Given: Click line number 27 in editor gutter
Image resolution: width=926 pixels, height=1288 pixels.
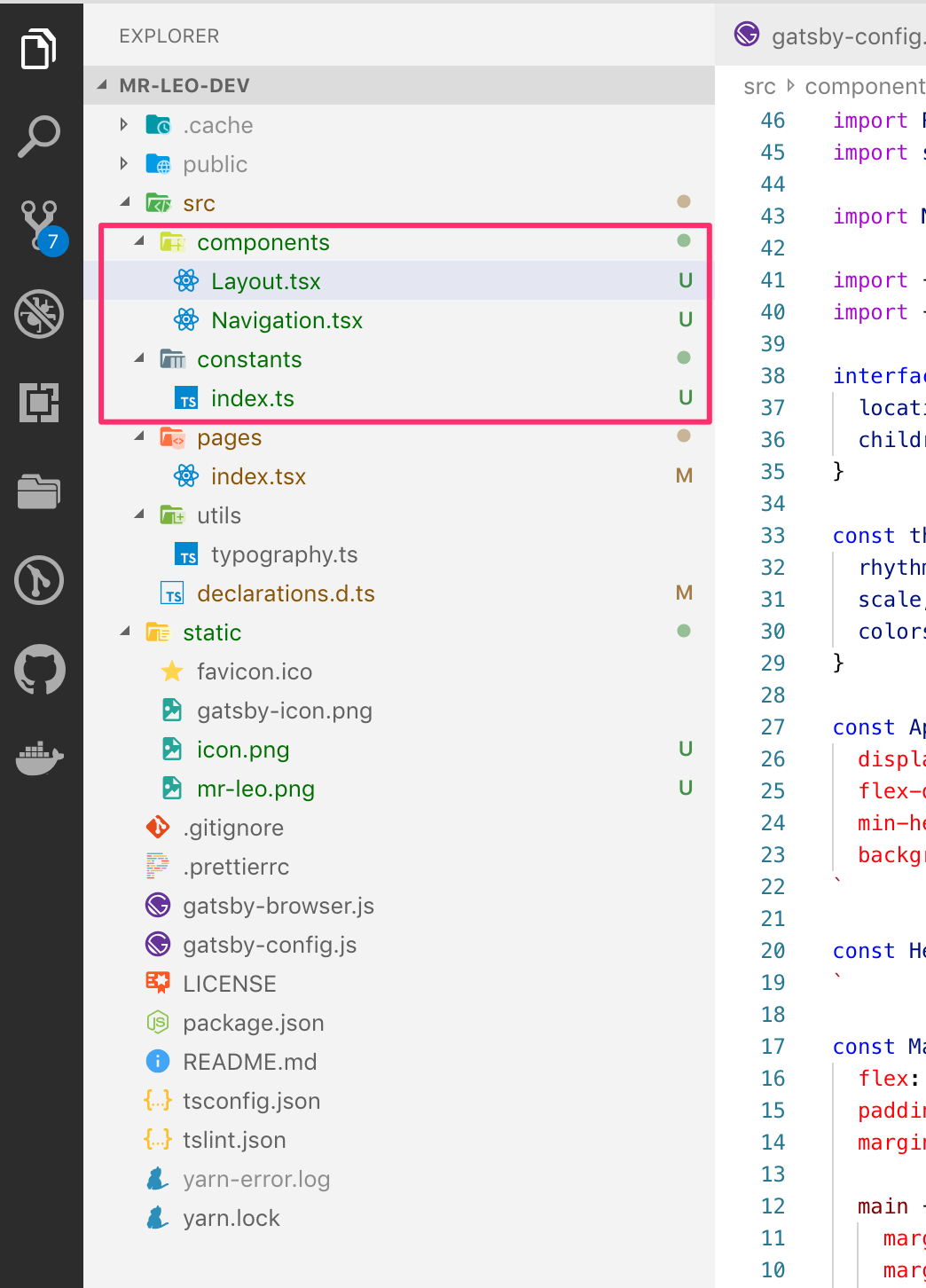Looking at the screenshot, I should point(773,727).
